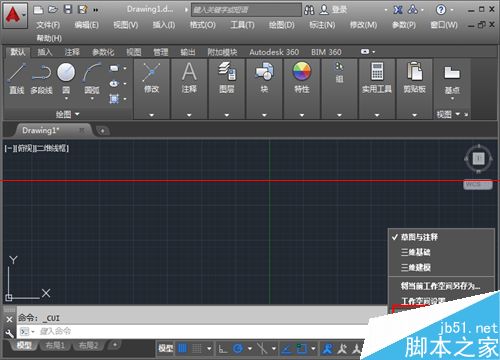Toggle polar tracking in the status bar

tap(238, 349)
